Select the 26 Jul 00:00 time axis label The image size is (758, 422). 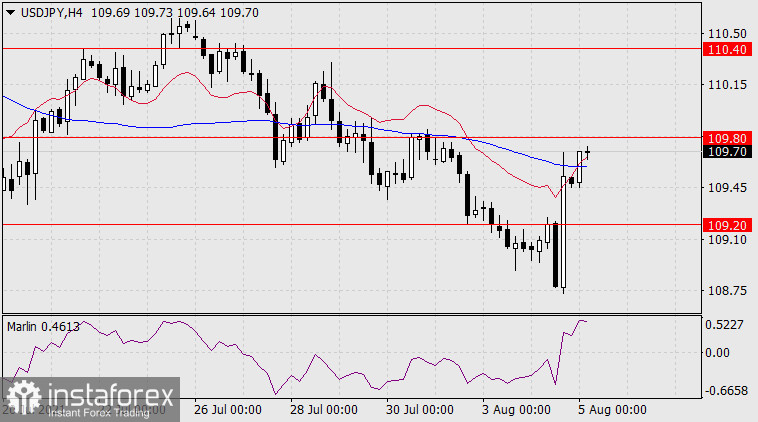coord(228,410)
